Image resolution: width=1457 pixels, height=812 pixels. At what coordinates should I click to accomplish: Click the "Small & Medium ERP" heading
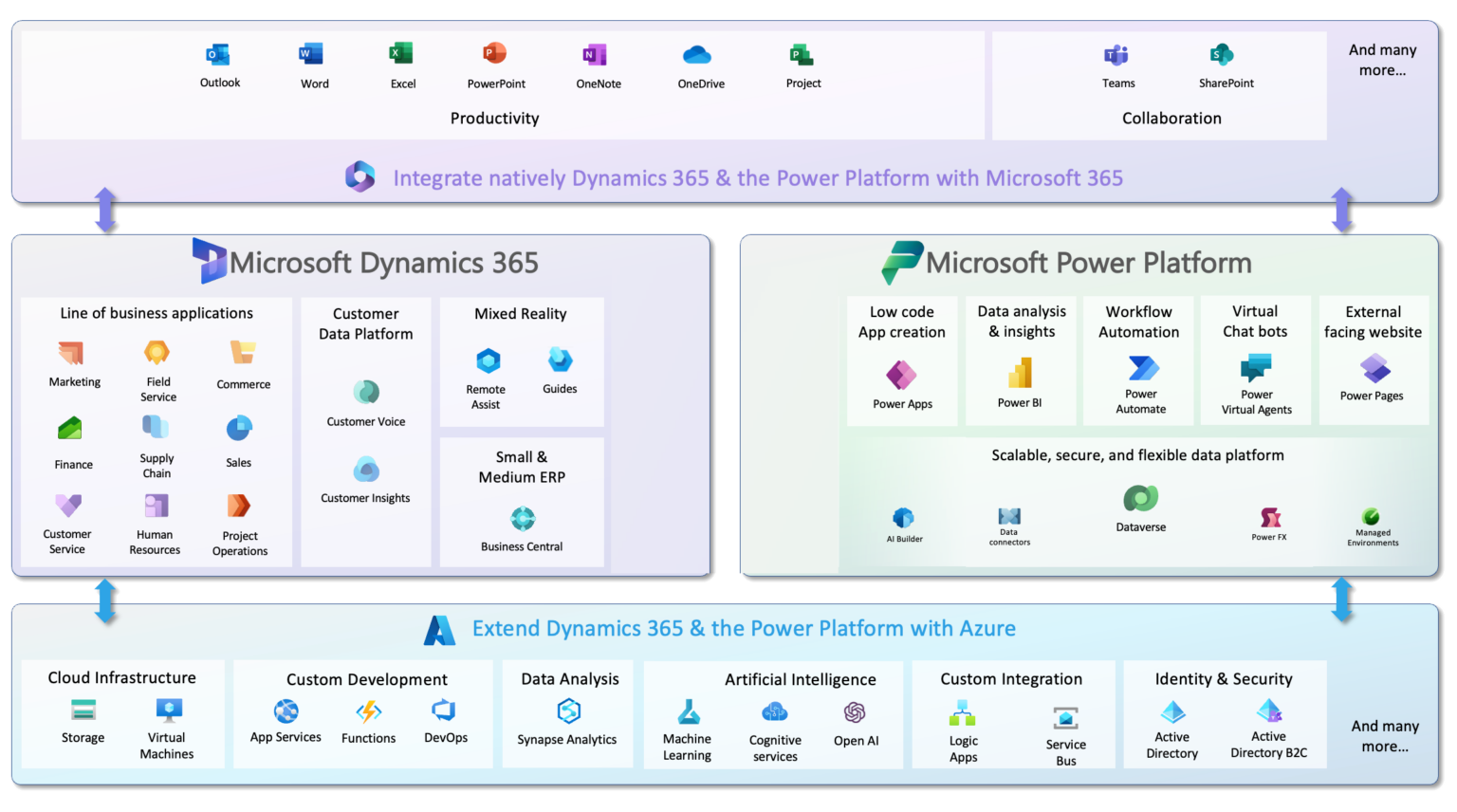pyautogui.click(x=522, y=467)
